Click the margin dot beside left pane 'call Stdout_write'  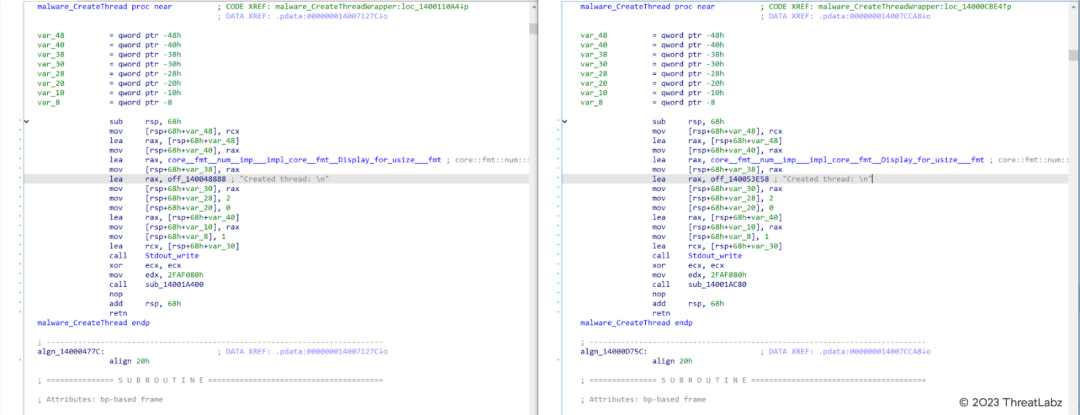pyautogui.click(x=20, y=255)
